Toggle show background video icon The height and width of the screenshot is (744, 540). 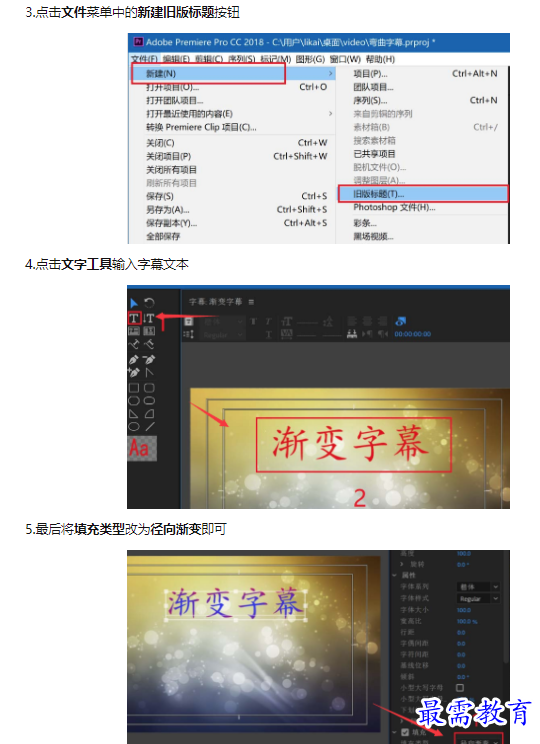400,321
